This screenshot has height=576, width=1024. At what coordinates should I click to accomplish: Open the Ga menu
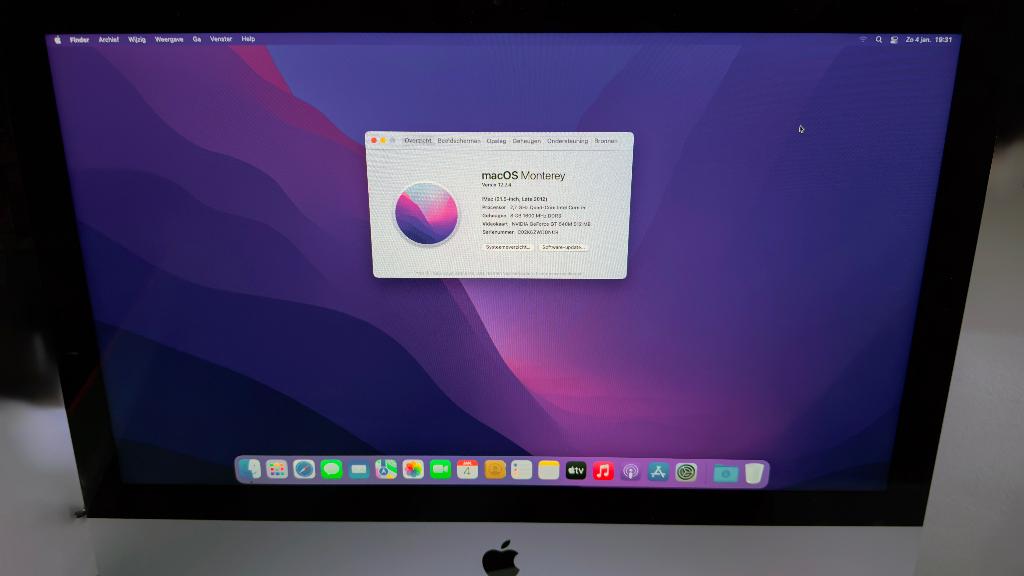(x=197, y=39)
